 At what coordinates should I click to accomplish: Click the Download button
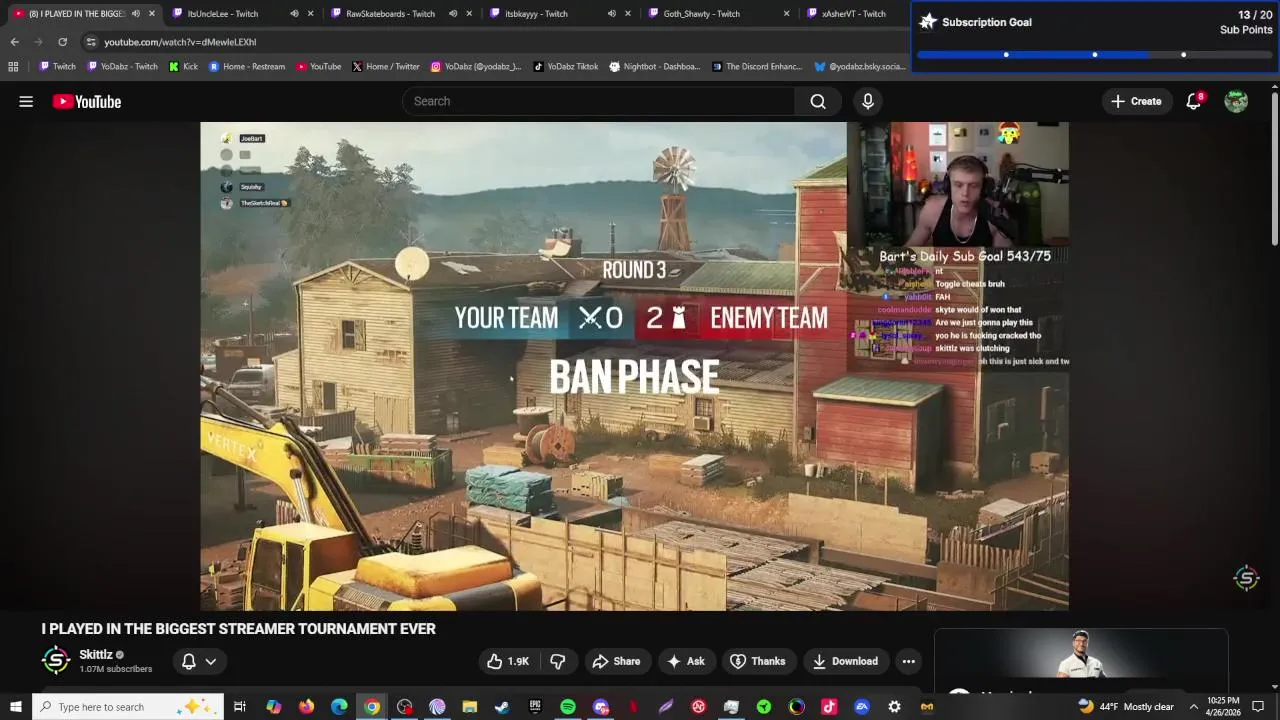click(846, 661)
